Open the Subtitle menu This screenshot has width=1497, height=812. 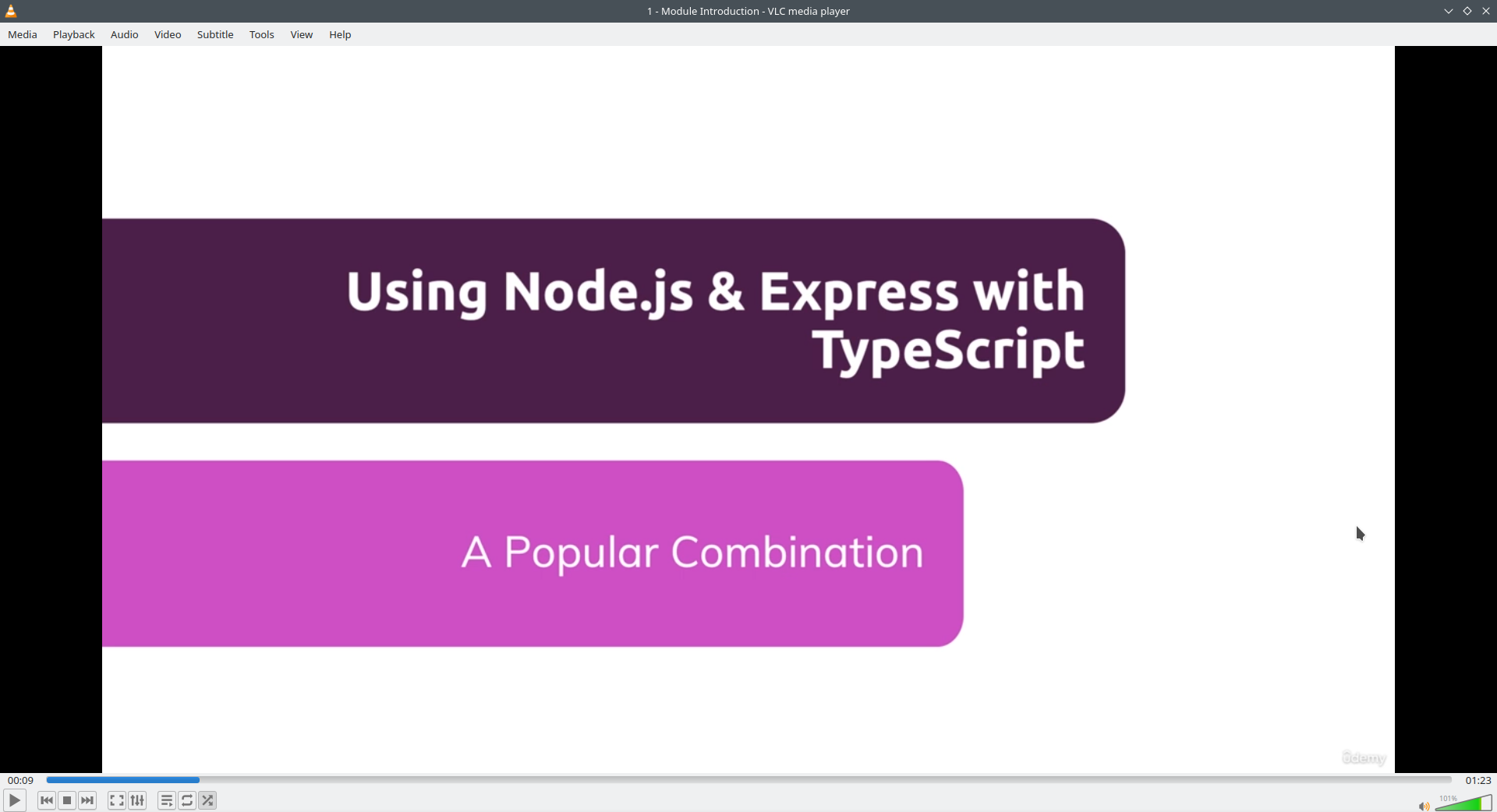pyautogui.click(x=215, y=34)
